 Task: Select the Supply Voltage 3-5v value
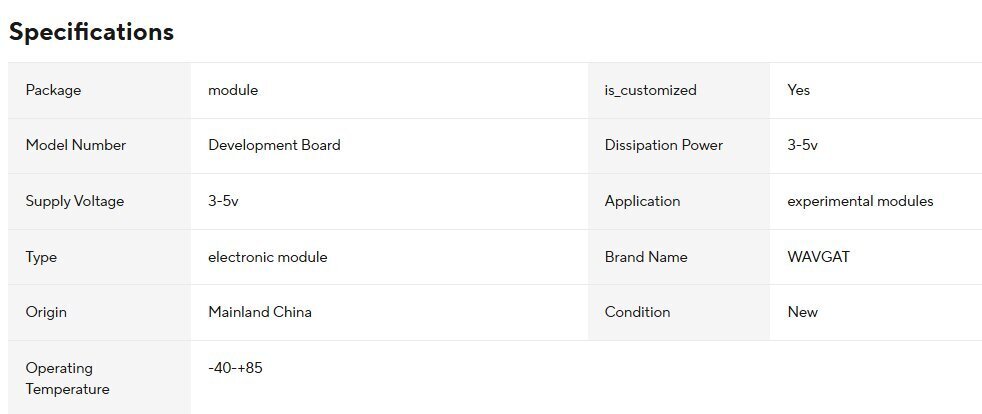point(223,201)
